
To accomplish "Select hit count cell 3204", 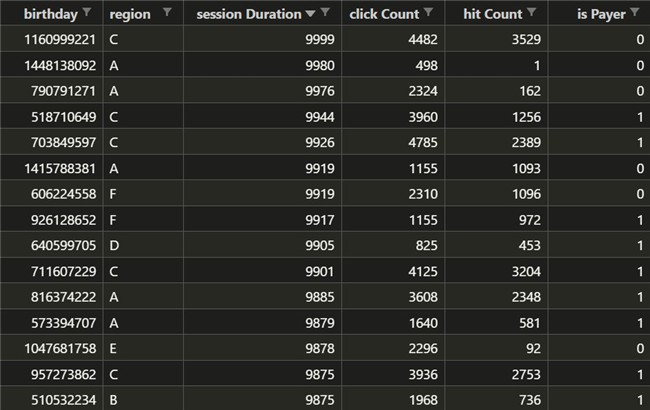I will click(496, 271).
